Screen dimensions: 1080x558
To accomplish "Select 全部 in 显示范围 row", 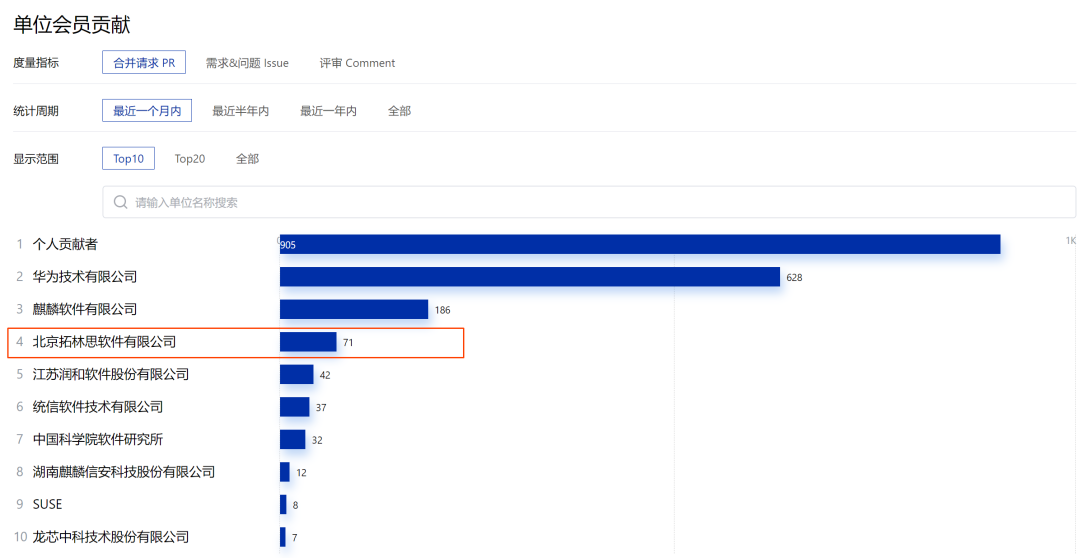I will 247,158.
